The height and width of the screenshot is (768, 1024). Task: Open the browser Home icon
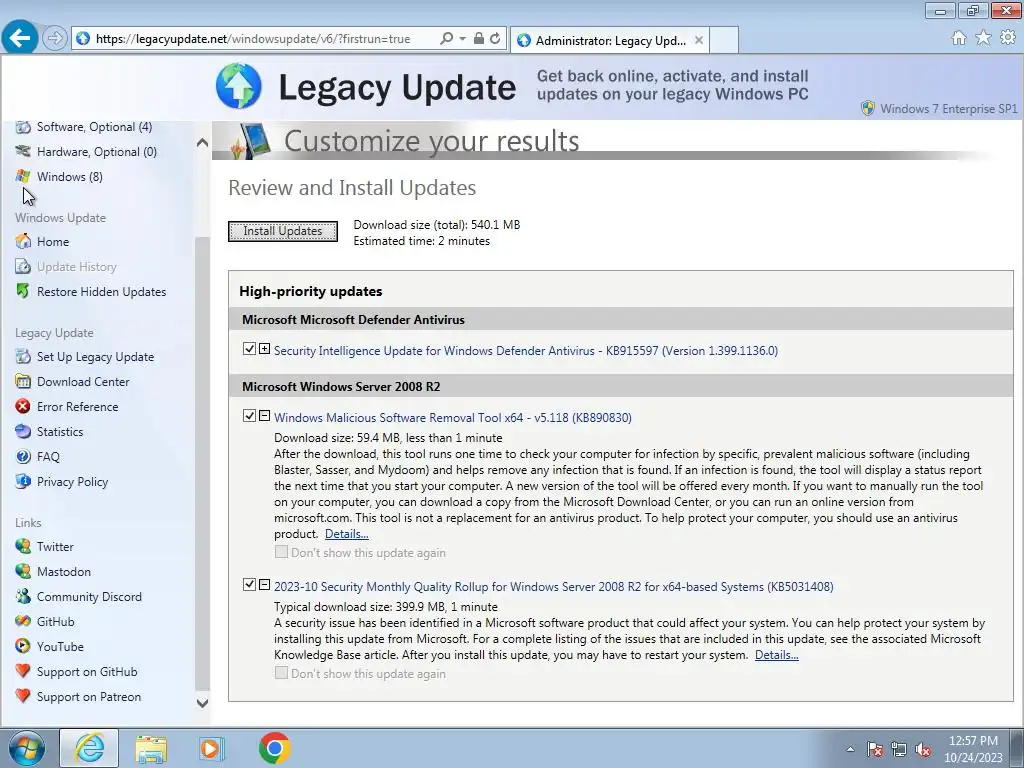pos(959,38)
